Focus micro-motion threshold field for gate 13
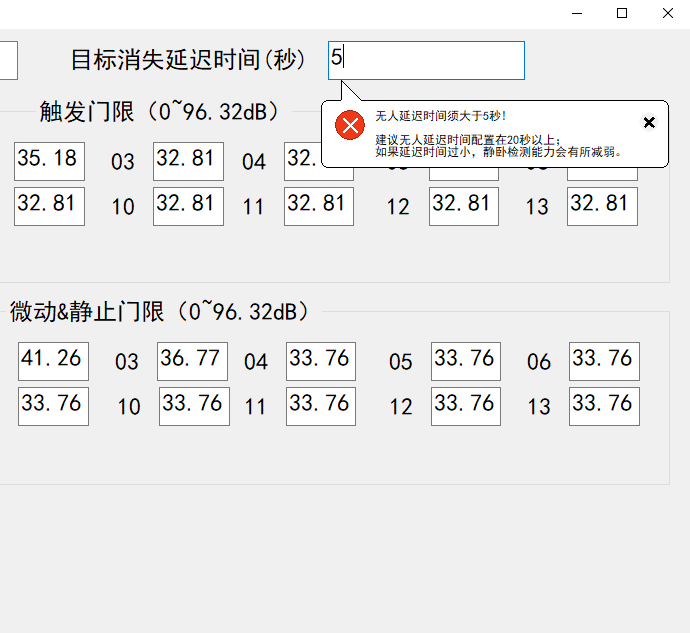The height and width of the screenshot is (633, 690). pyautogui.click(x=604, y=406)
